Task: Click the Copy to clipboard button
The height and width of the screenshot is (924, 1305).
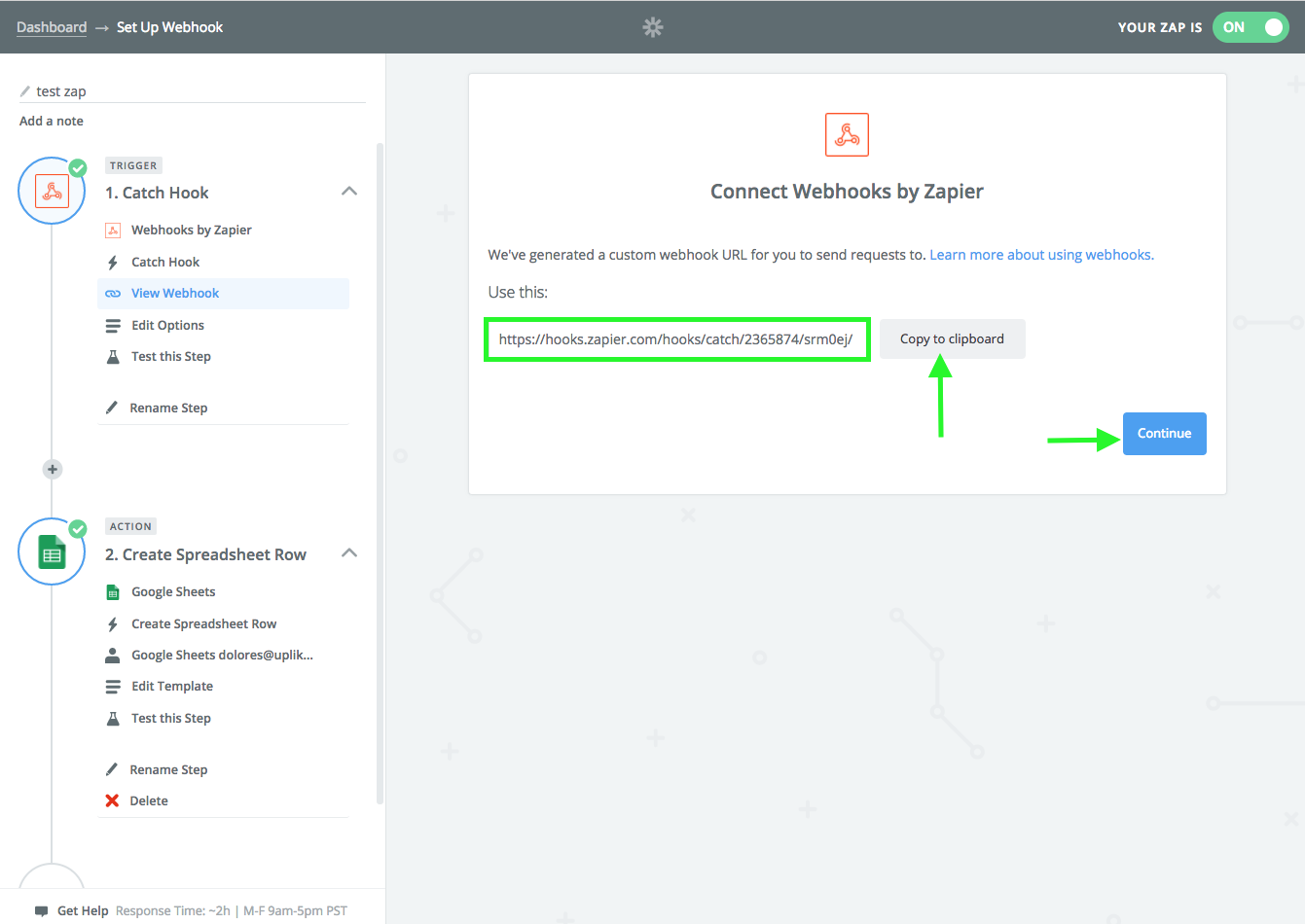Action: pos(952,339)
